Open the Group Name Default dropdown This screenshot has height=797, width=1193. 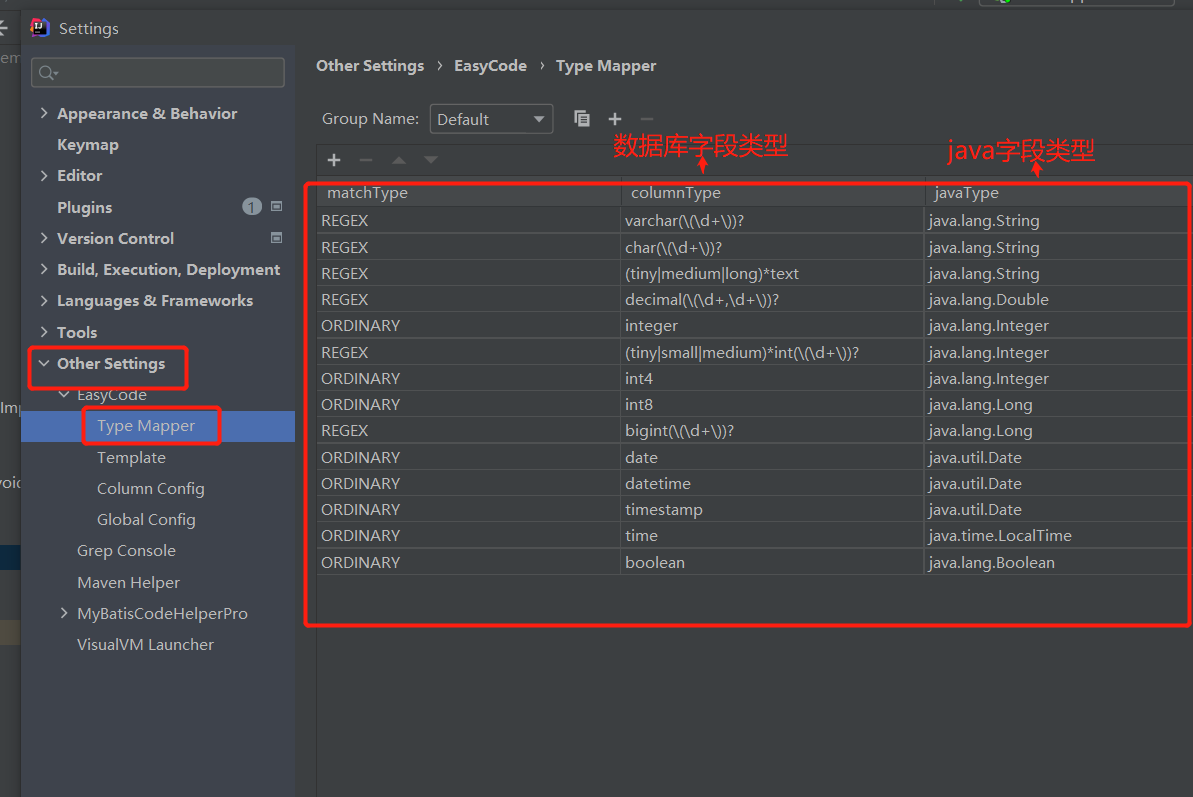click(491, 119)
